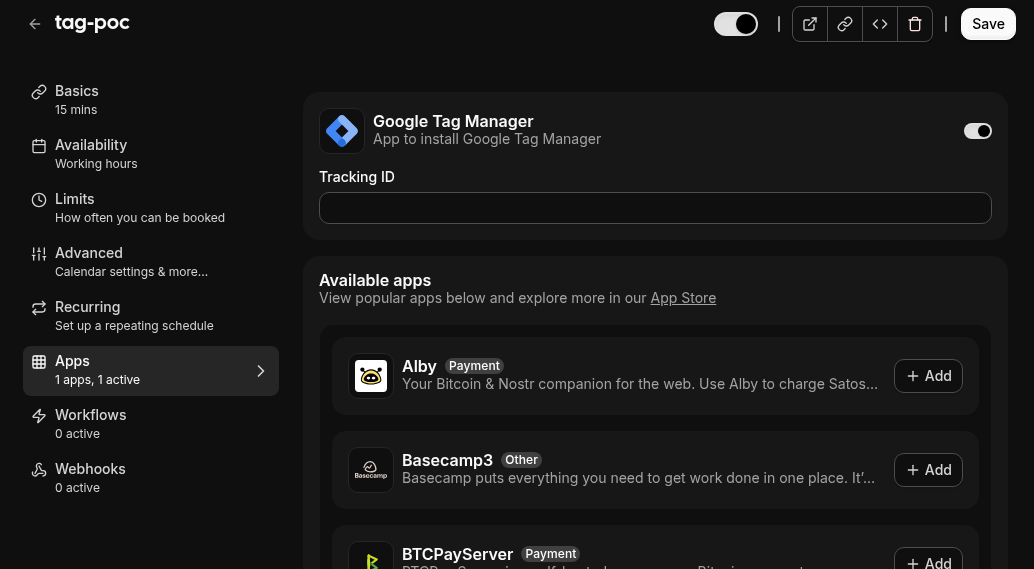The width and height of the screenshot is (1034, 569).
Task: Focus the Tracking ID input field
Action: pyautogui.click(x=655, y=208)
